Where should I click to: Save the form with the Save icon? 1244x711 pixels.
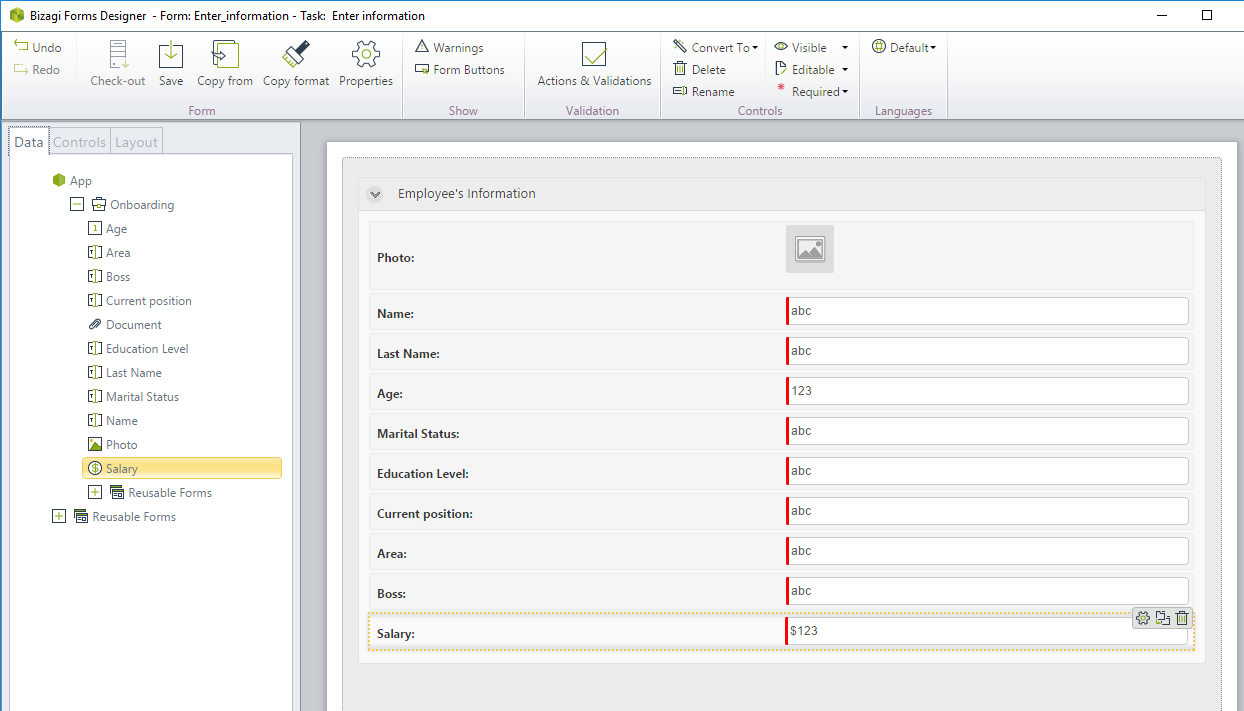[171, 64]
